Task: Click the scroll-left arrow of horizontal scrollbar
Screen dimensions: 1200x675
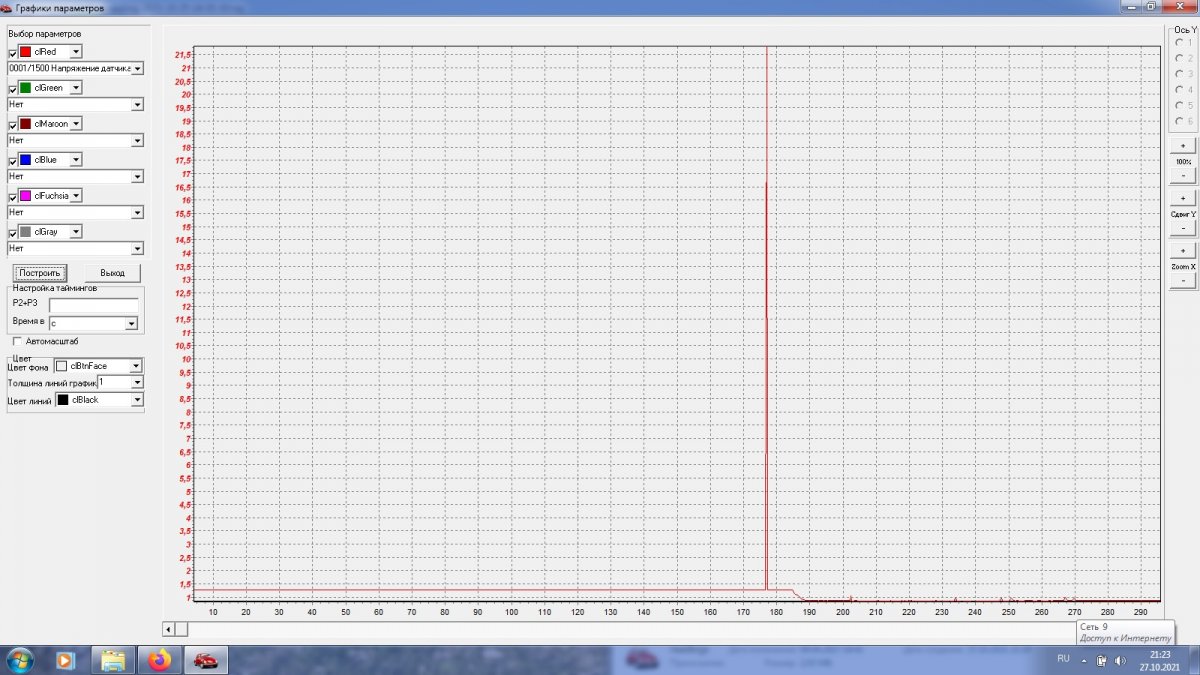Action: [x=169, y=629]
